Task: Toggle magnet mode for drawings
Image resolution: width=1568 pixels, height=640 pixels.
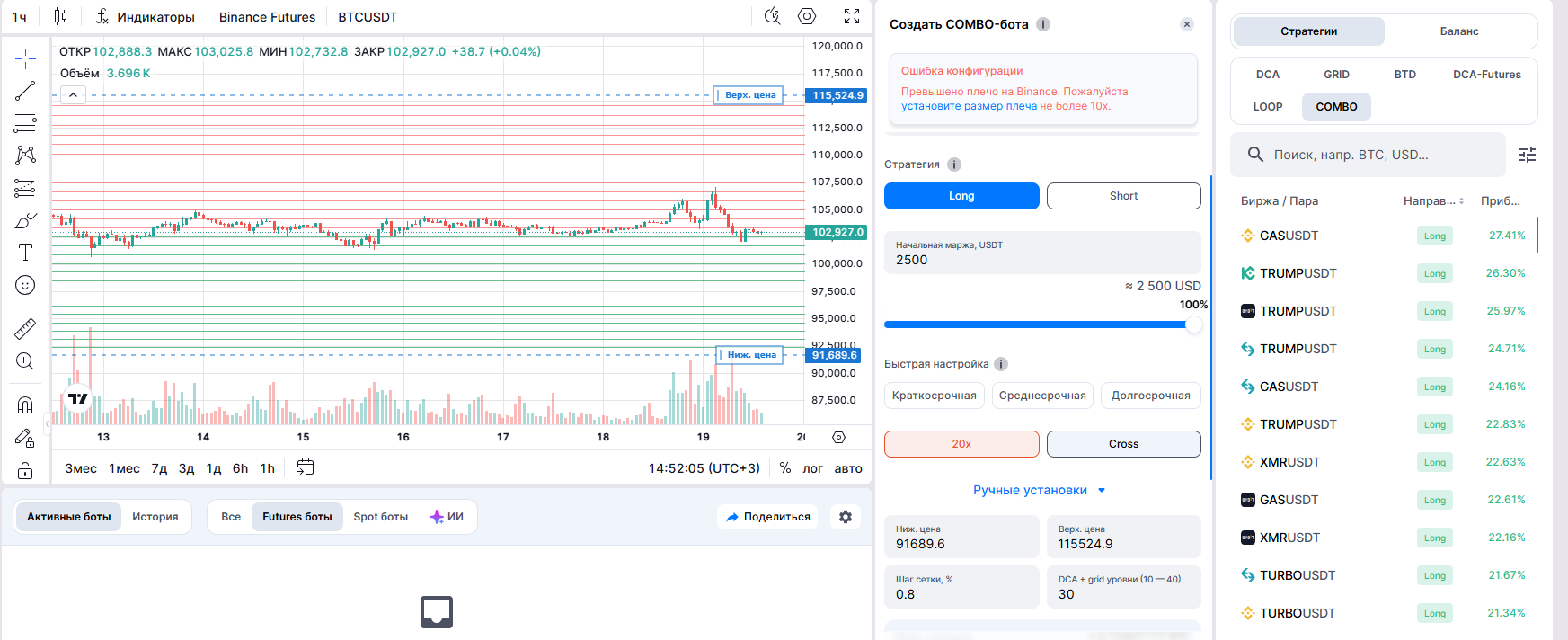Action: pos(25,405)
